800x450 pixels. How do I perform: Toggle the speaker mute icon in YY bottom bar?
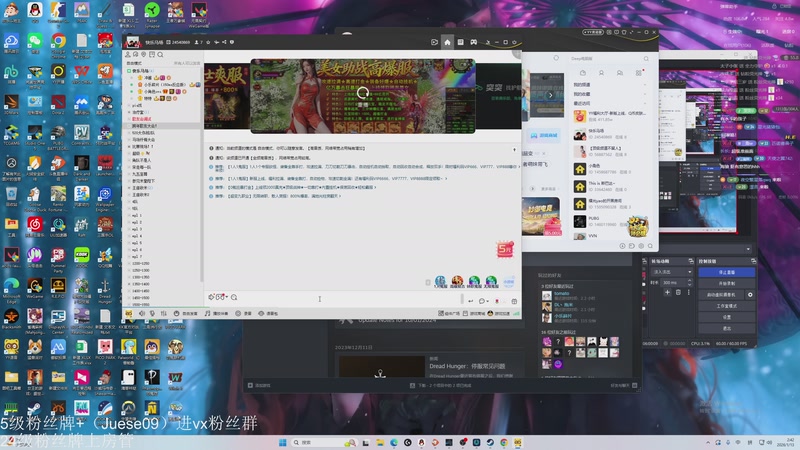[x=142, y=313]
